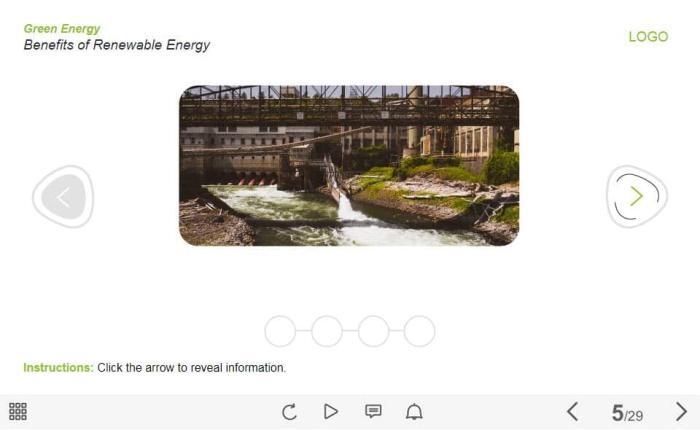The image size is (700, 430).
Task: Click the replay circular arrow icon
Action: (x=289, y=411)
